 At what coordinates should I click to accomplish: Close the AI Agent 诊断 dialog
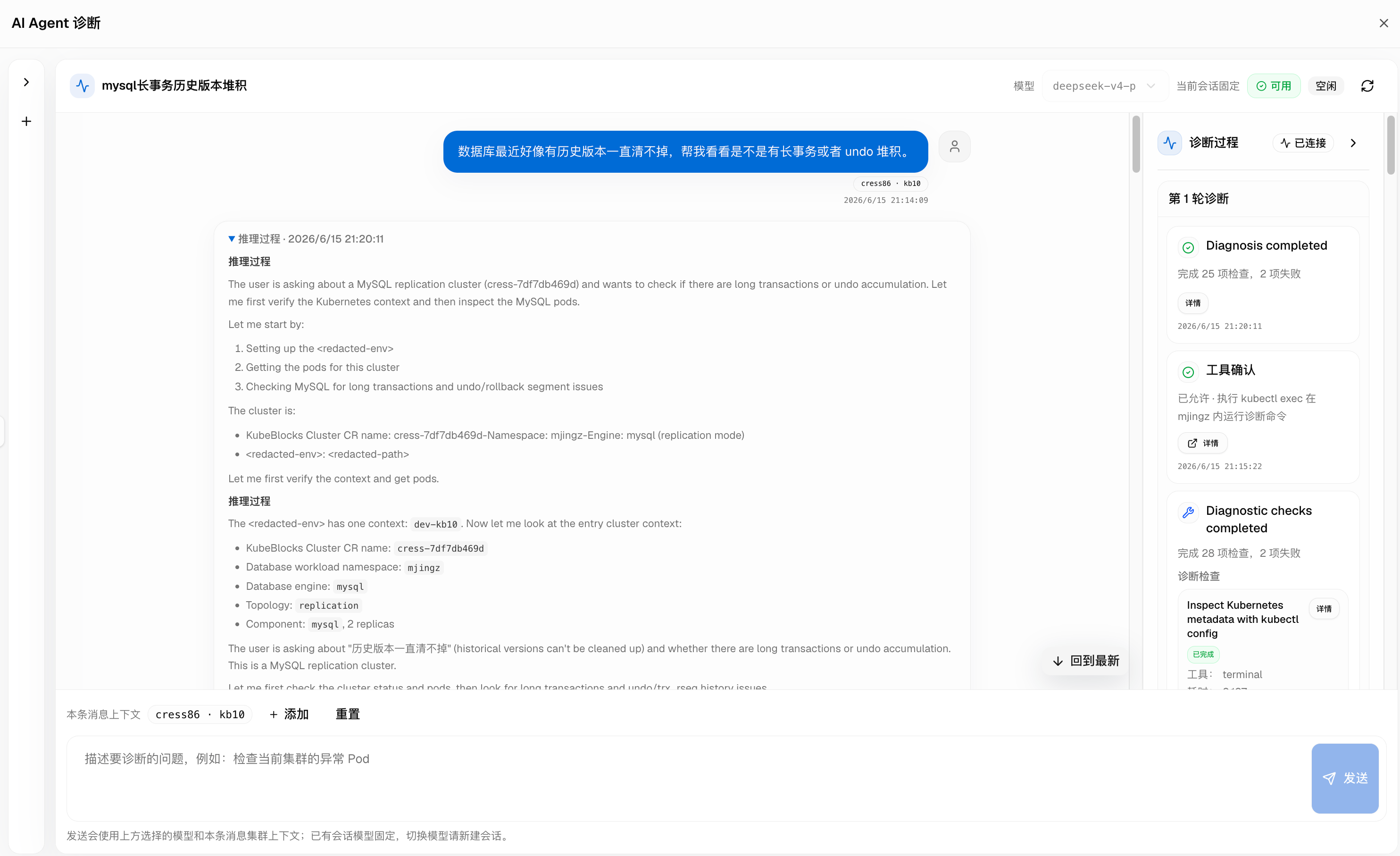(1383, 23)
